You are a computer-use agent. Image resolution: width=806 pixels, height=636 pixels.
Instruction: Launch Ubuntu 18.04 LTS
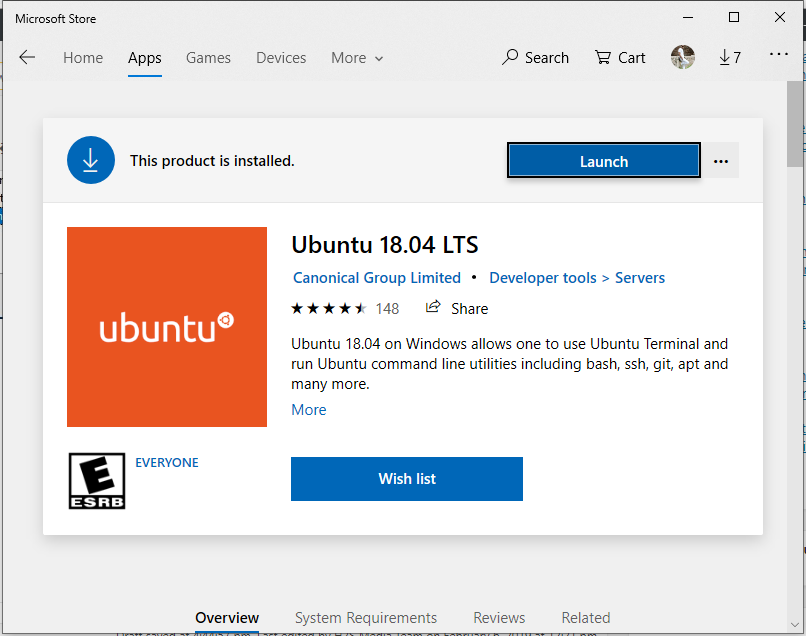[x=603, y=161]
